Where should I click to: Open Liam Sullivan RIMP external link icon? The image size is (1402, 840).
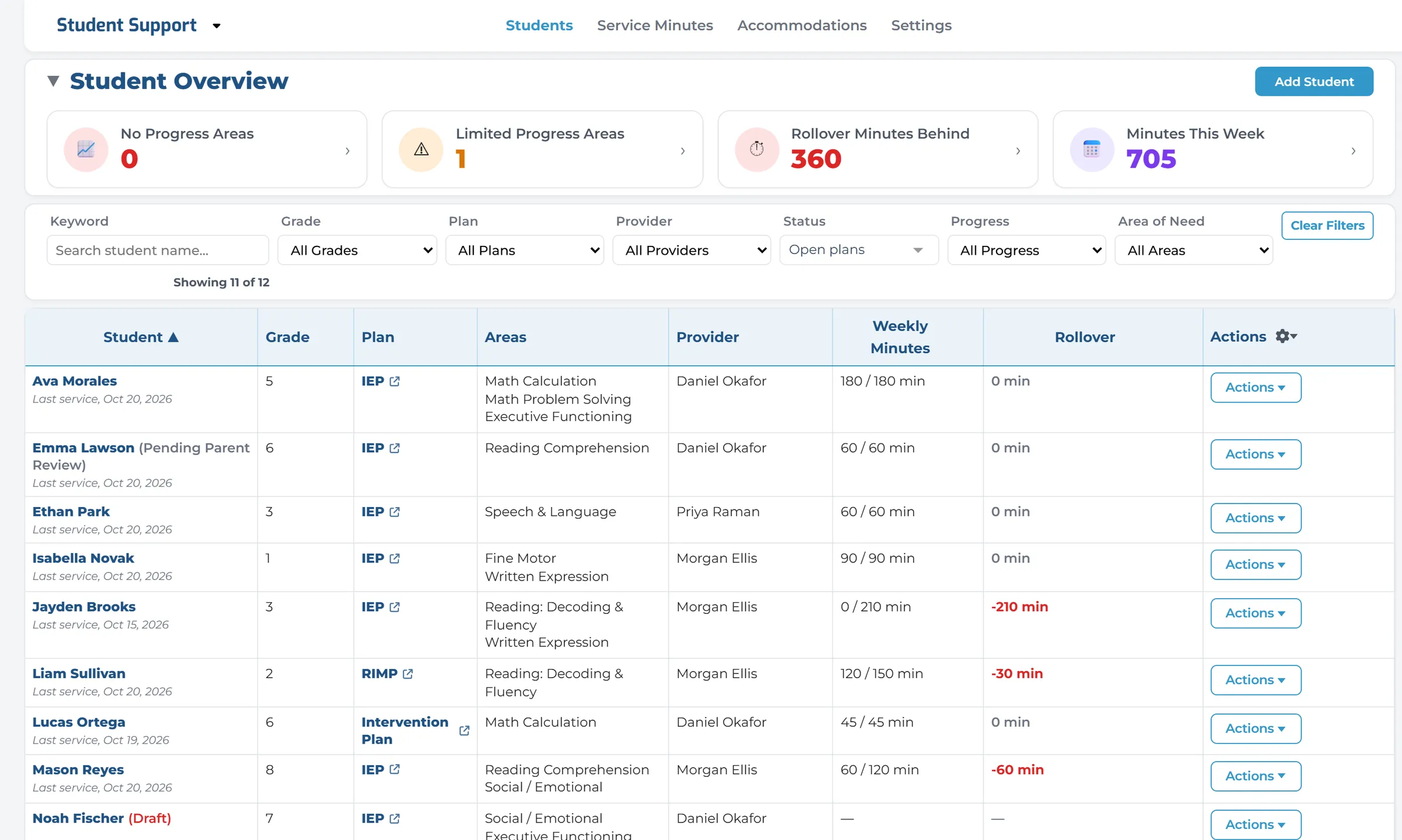408,674
